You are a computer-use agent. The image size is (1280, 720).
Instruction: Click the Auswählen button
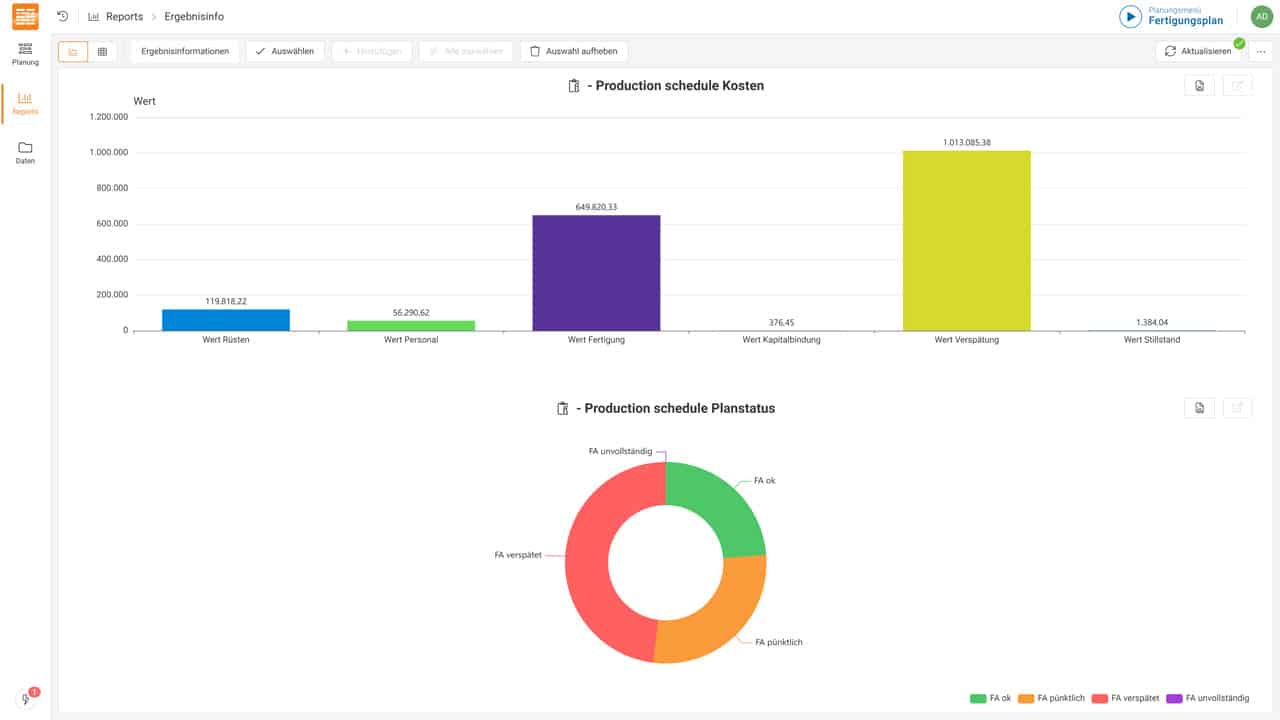[x=285, y=51]
